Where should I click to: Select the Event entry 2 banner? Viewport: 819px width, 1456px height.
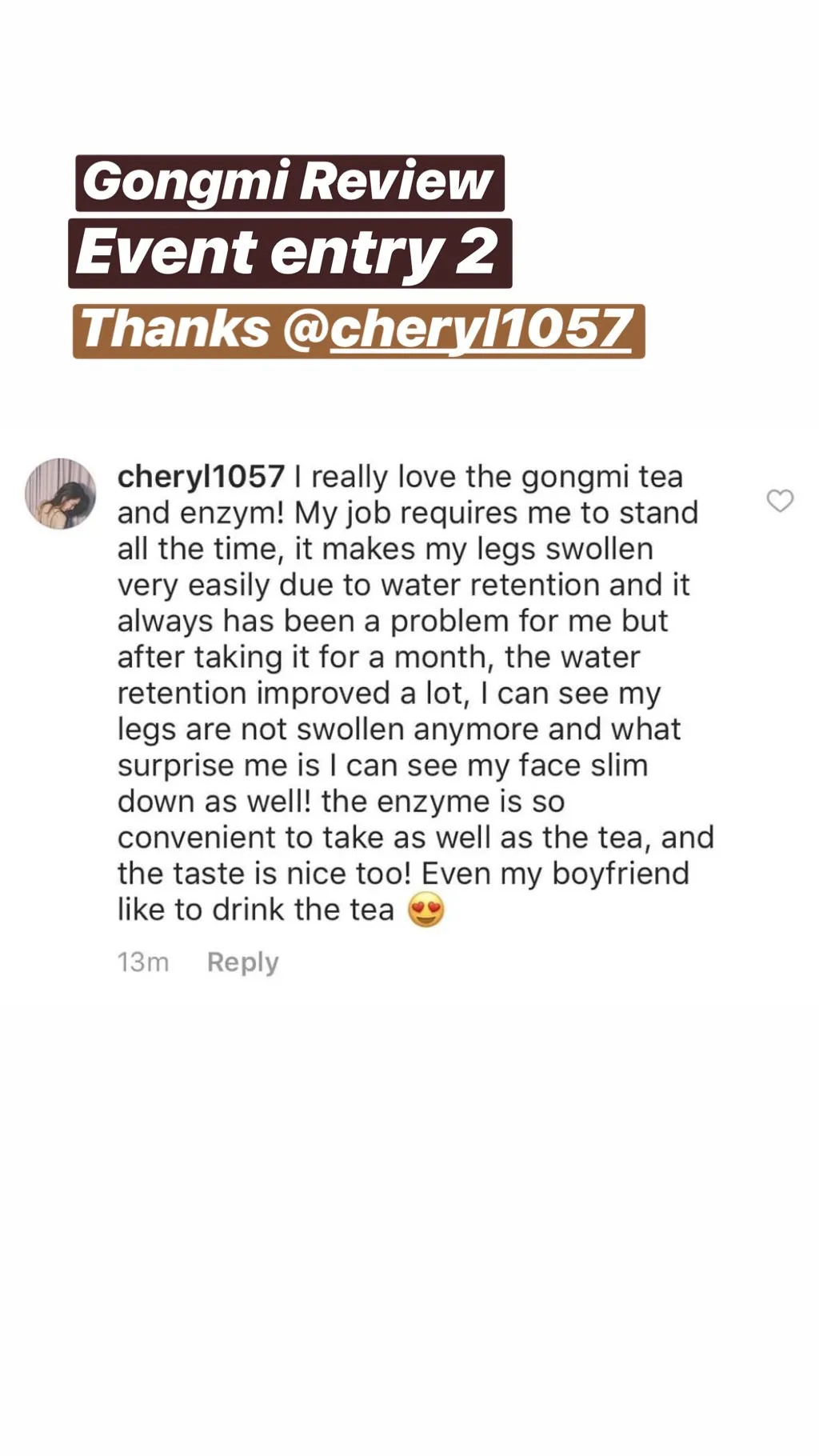[290, 254]
